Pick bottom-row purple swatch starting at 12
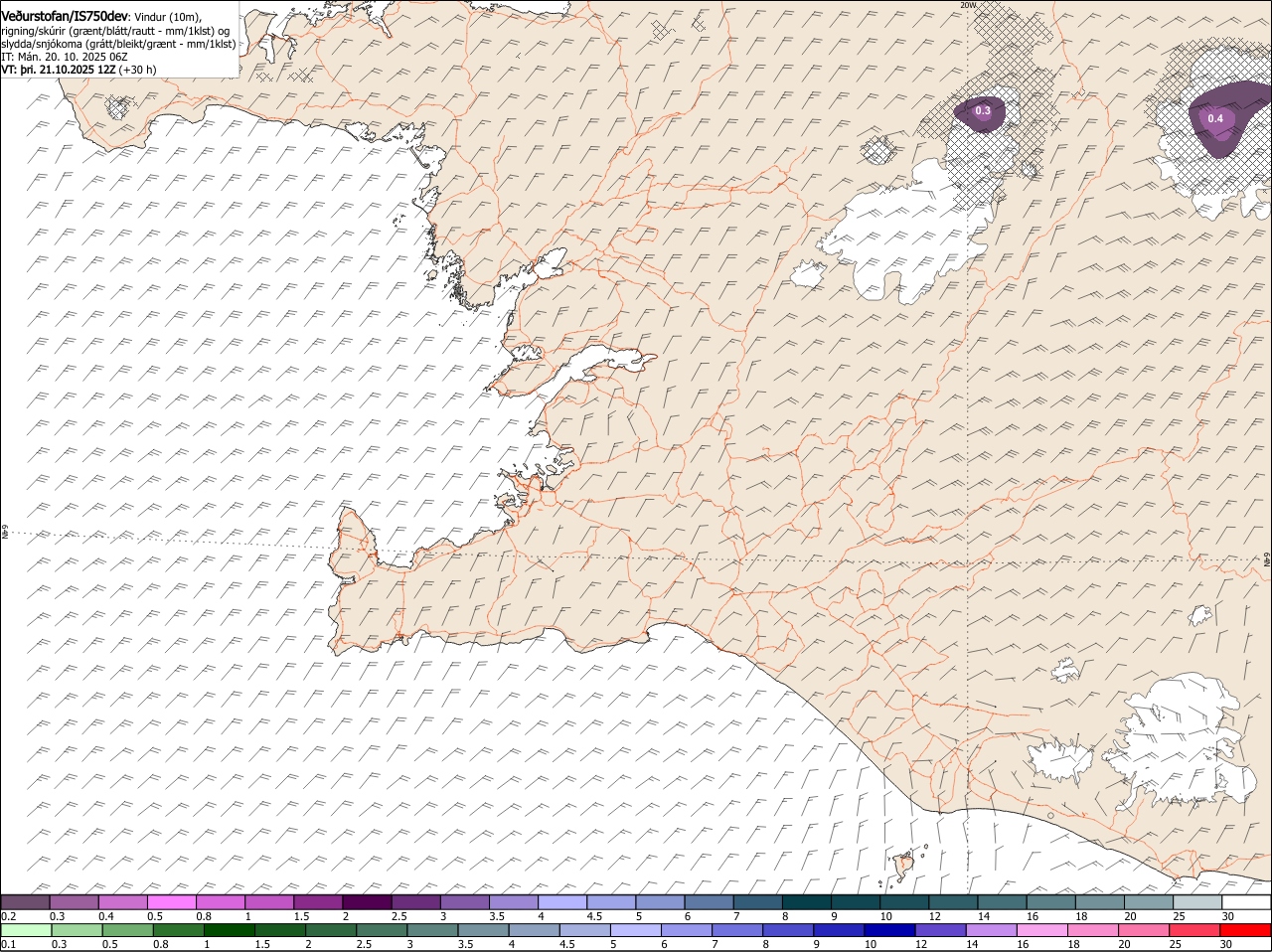 (x=939, y=930)
